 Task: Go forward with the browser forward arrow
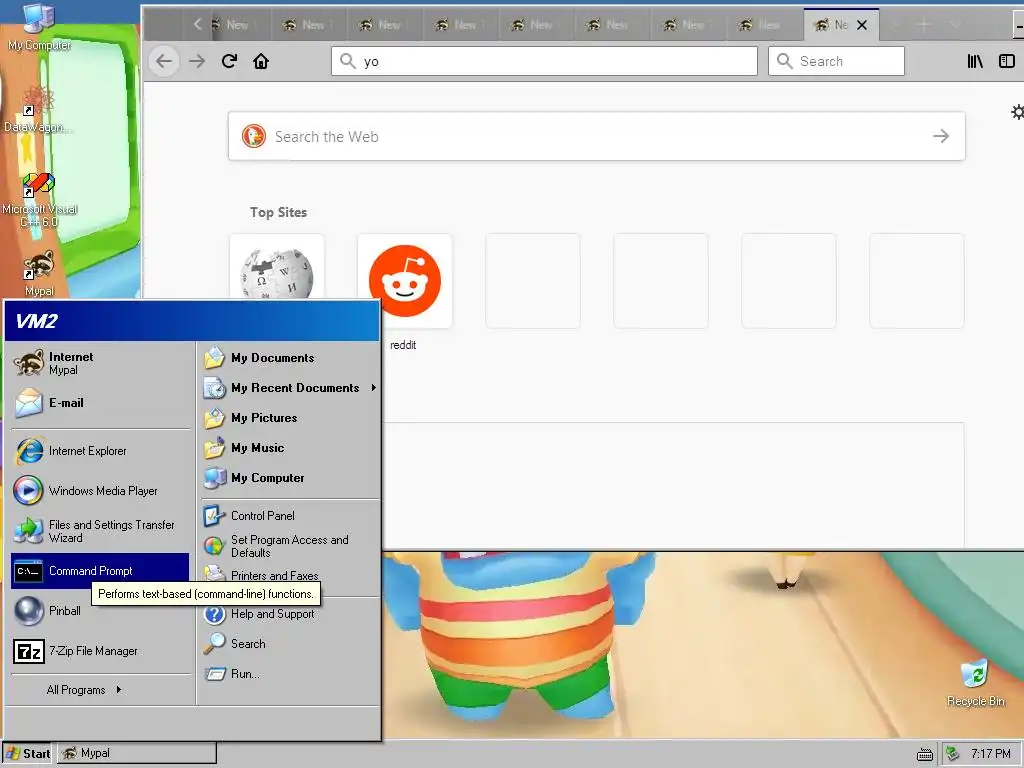[x=197, y=61]
